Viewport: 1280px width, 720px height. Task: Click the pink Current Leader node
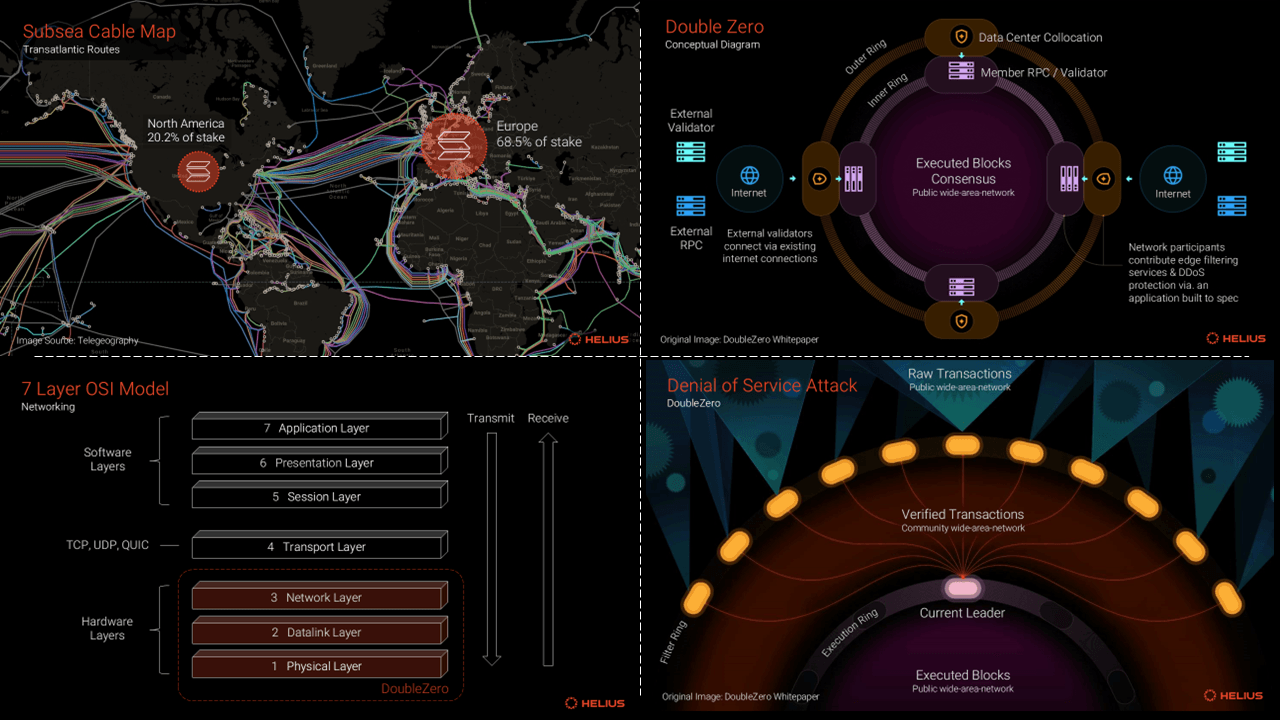[x=961, y=588]
